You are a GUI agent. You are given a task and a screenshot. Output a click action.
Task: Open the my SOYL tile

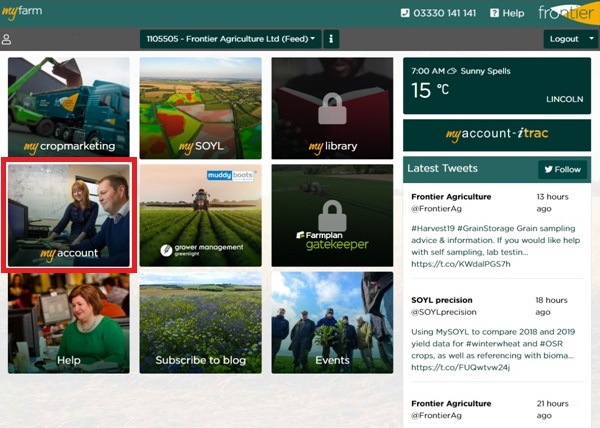click(201, 108)
